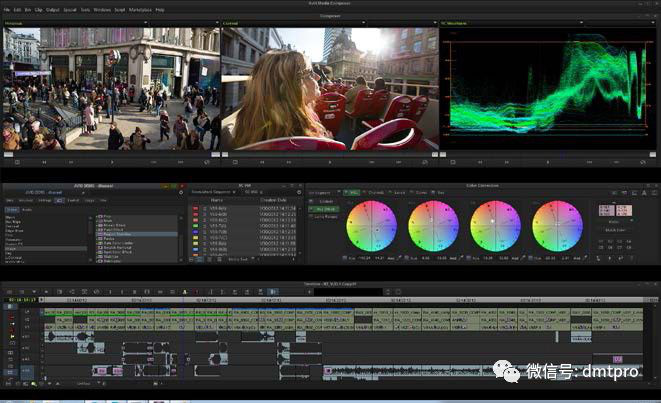
Task: Select the Stabilize effect
Action: click(x=111, y=256)
